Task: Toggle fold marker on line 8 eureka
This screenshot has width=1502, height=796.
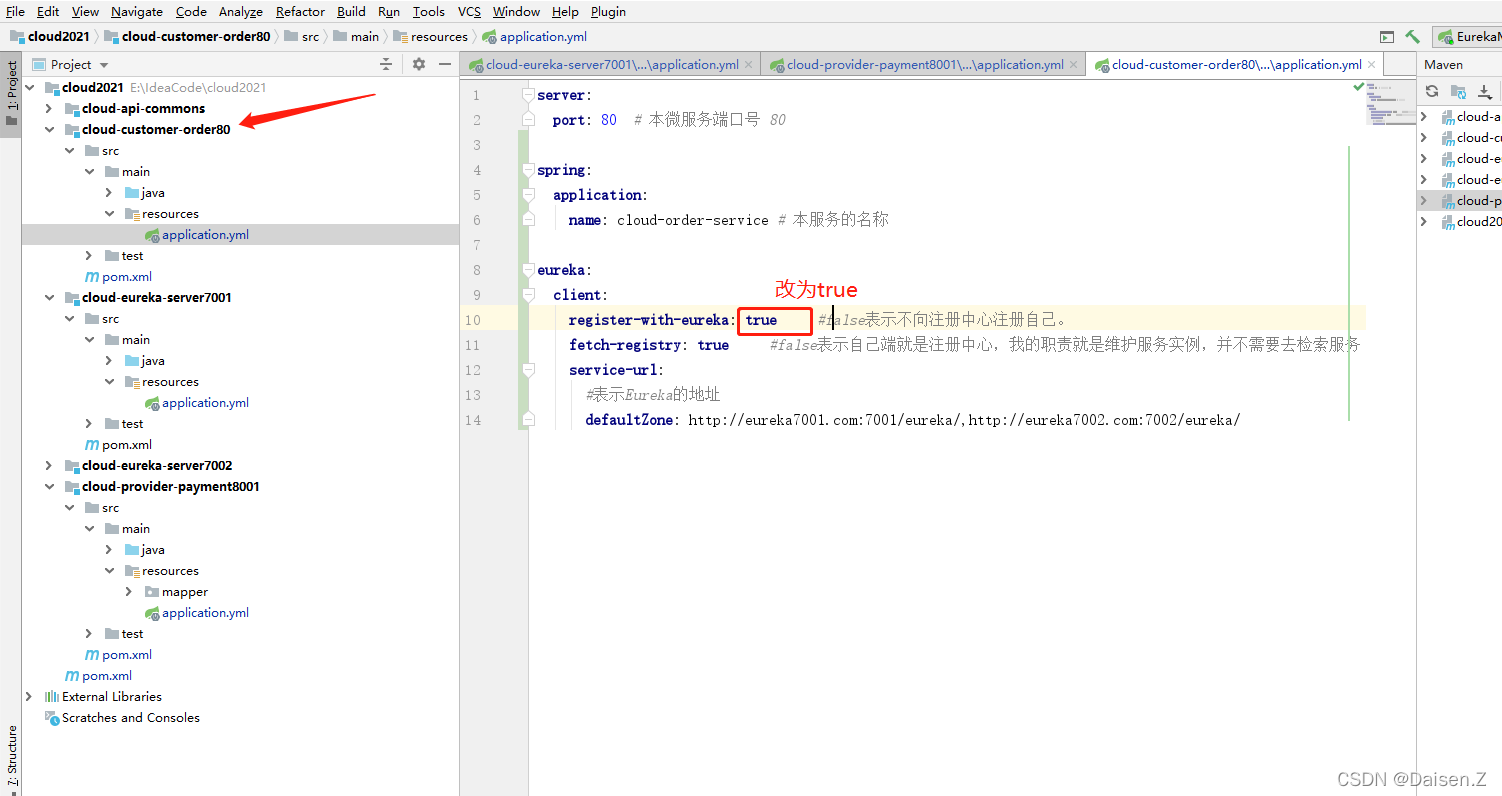Action: [528, 270]
